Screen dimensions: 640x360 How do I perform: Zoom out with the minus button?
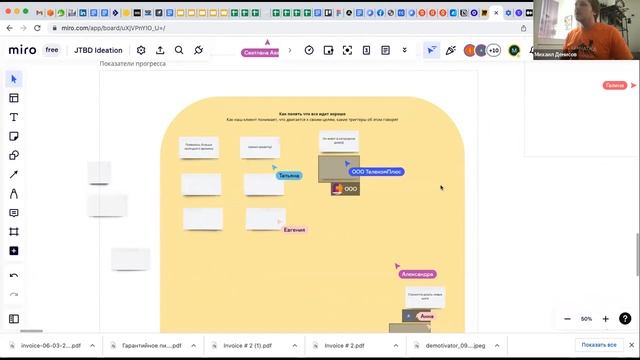pos(567,319)
